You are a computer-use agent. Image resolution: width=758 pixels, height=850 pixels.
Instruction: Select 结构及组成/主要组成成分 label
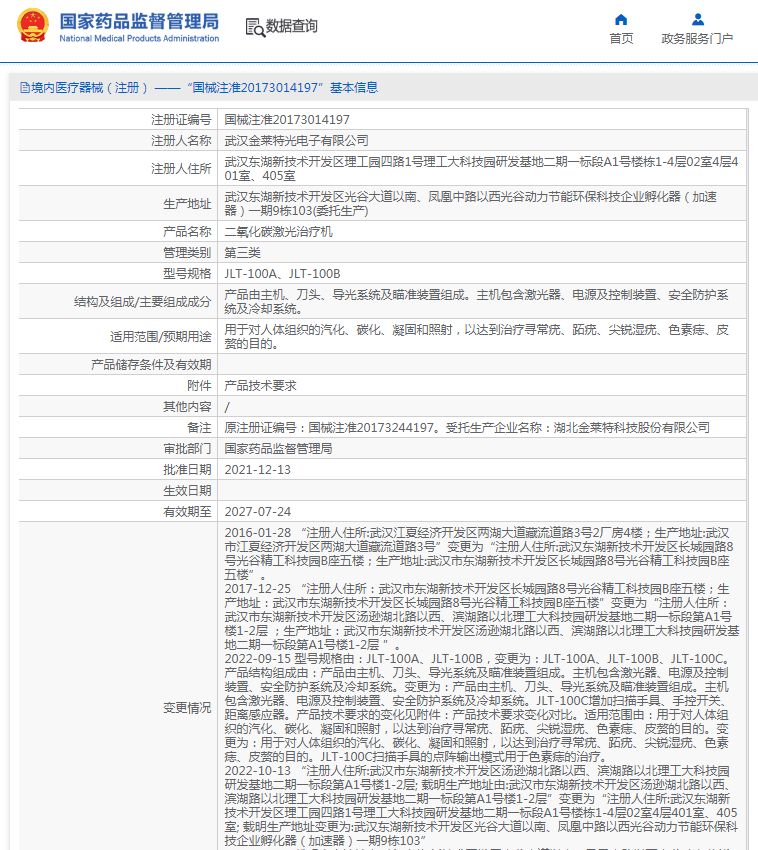[143, 302]
